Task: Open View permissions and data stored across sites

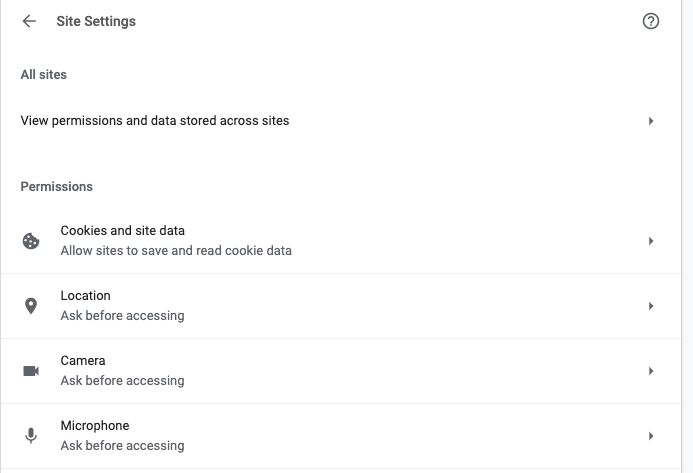Action: coord(155,121)
